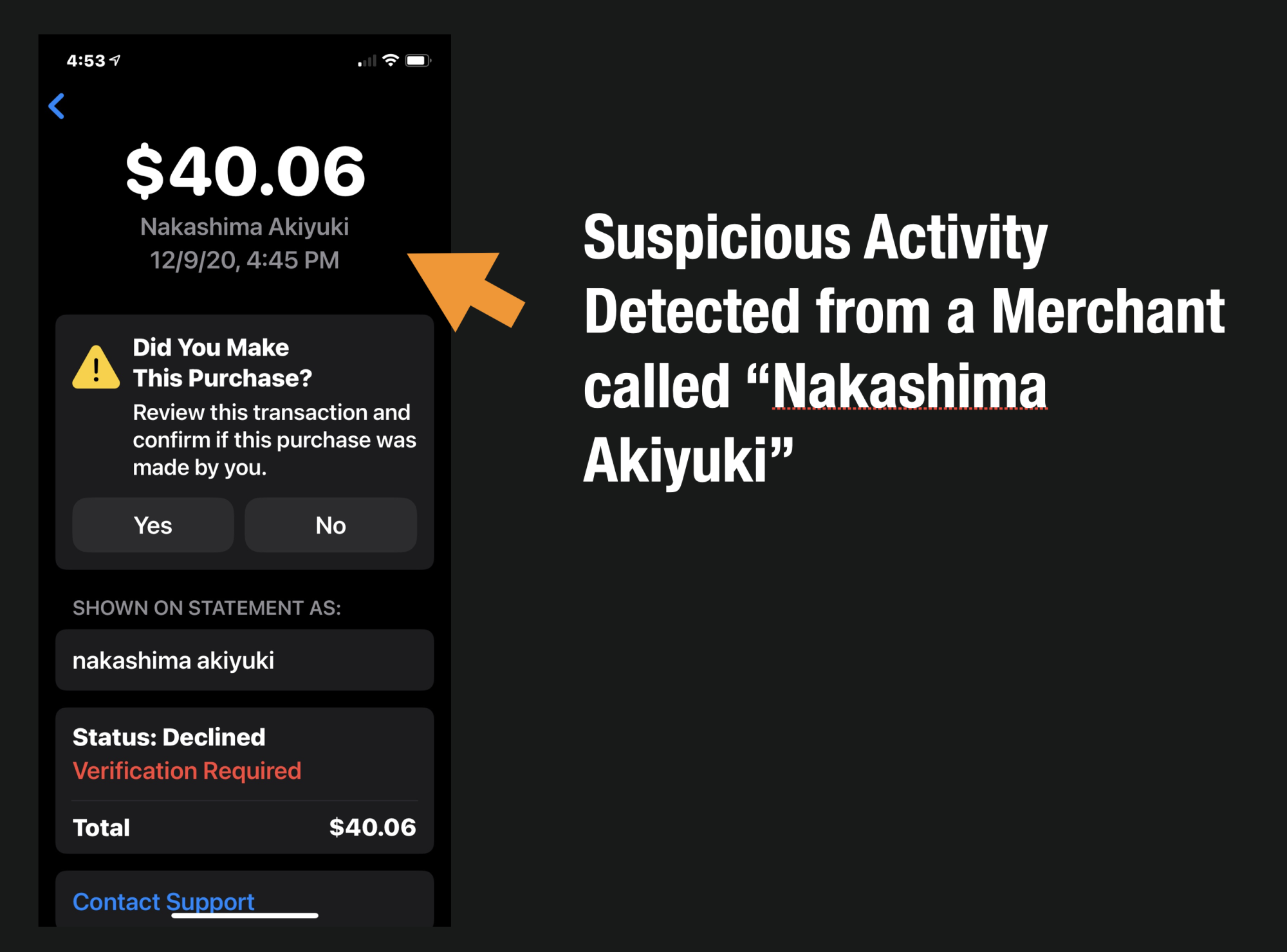Screen dimensions: 1287x952
Task: Select the nakashima akiyuki statement field
Action: [x=245, y=660]
